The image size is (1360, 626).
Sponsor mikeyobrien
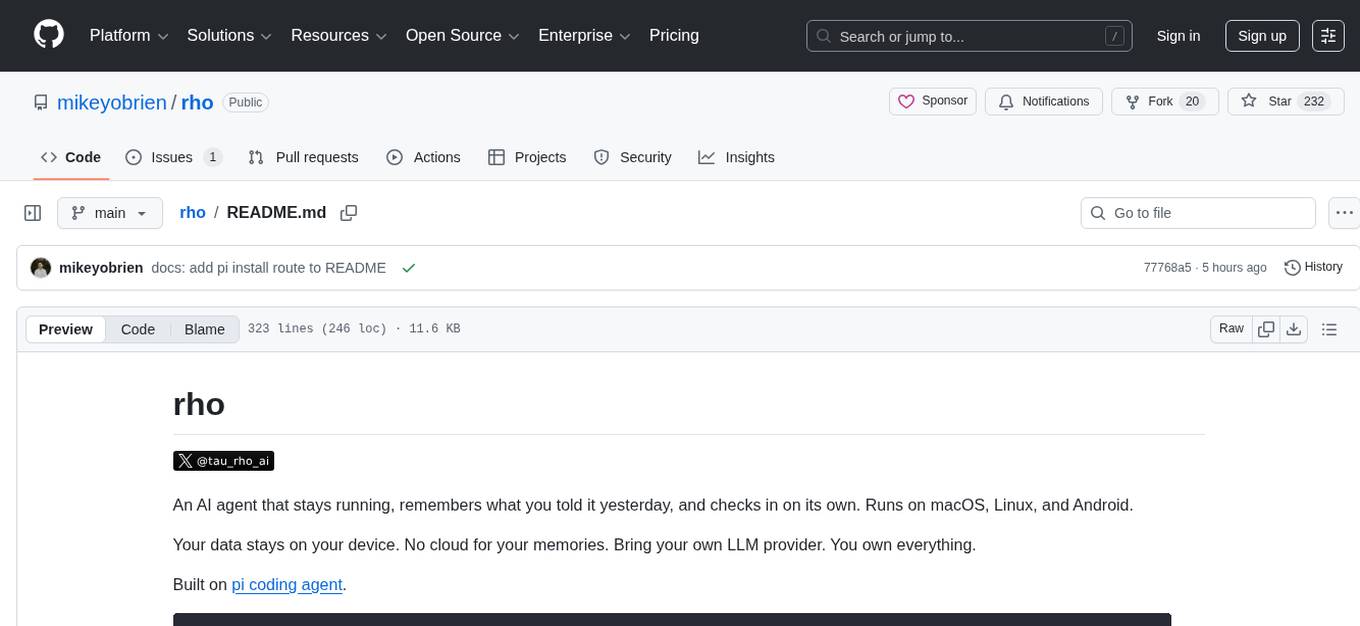[x=932, y=101]
